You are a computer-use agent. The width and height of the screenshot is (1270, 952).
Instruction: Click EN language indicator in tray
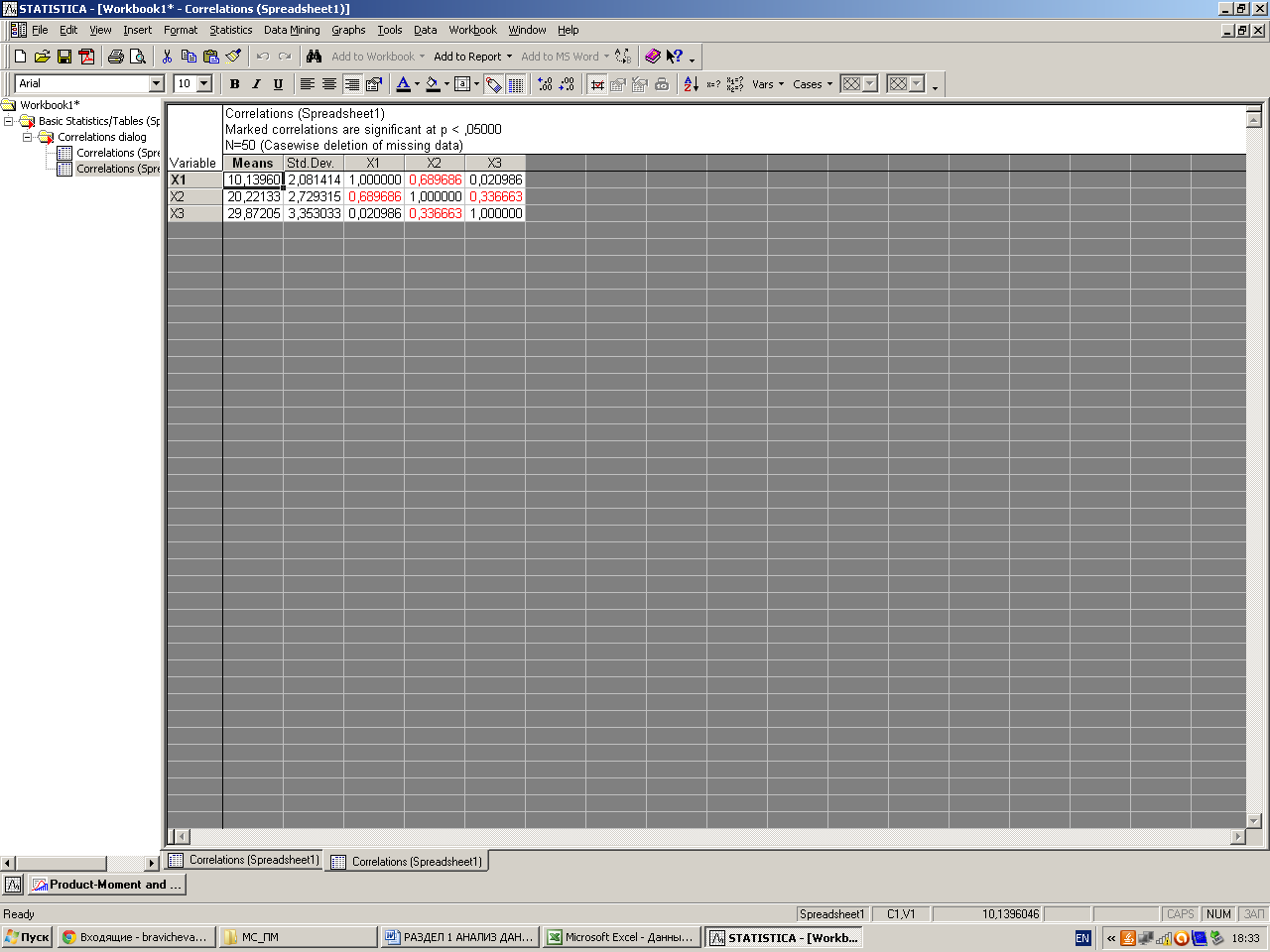1082,938
